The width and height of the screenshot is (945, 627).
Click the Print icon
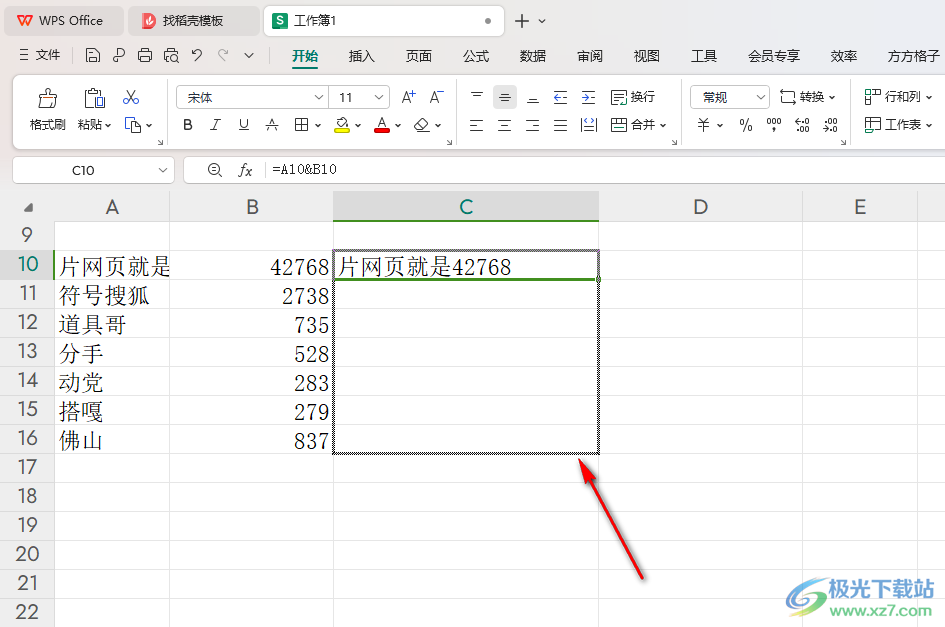tap(145, 55)
